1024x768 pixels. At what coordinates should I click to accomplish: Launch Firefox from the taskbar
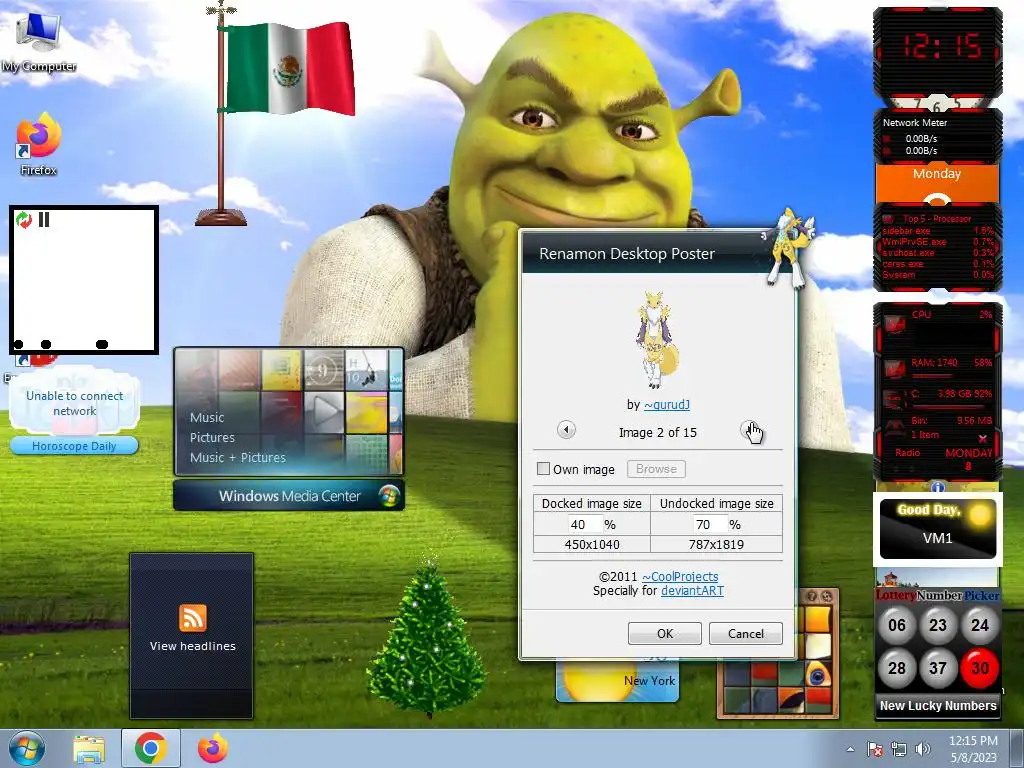tap(213, 748)
